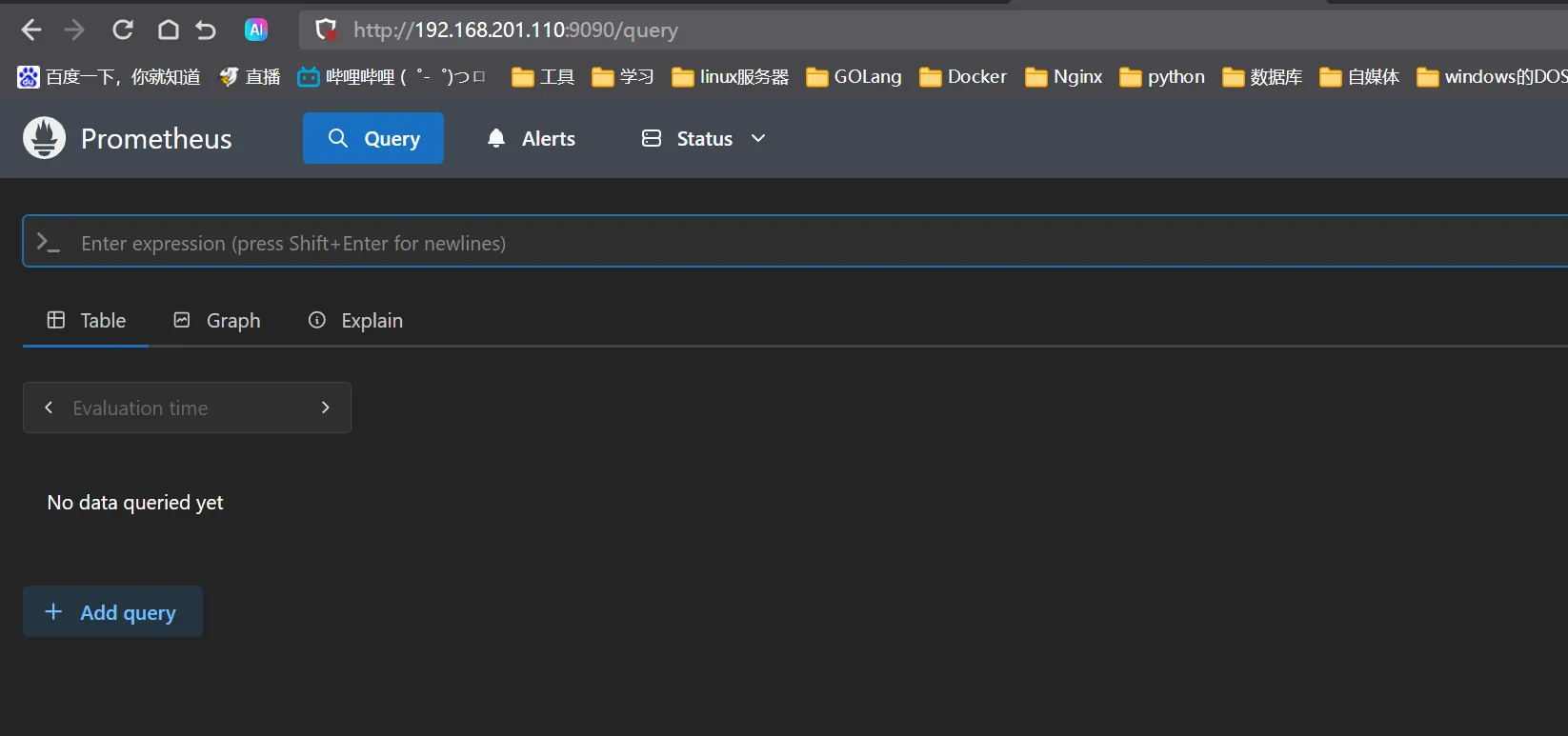Switch to the Graph tab
This screenshot has height=736, width=1568.
(217, 321)
